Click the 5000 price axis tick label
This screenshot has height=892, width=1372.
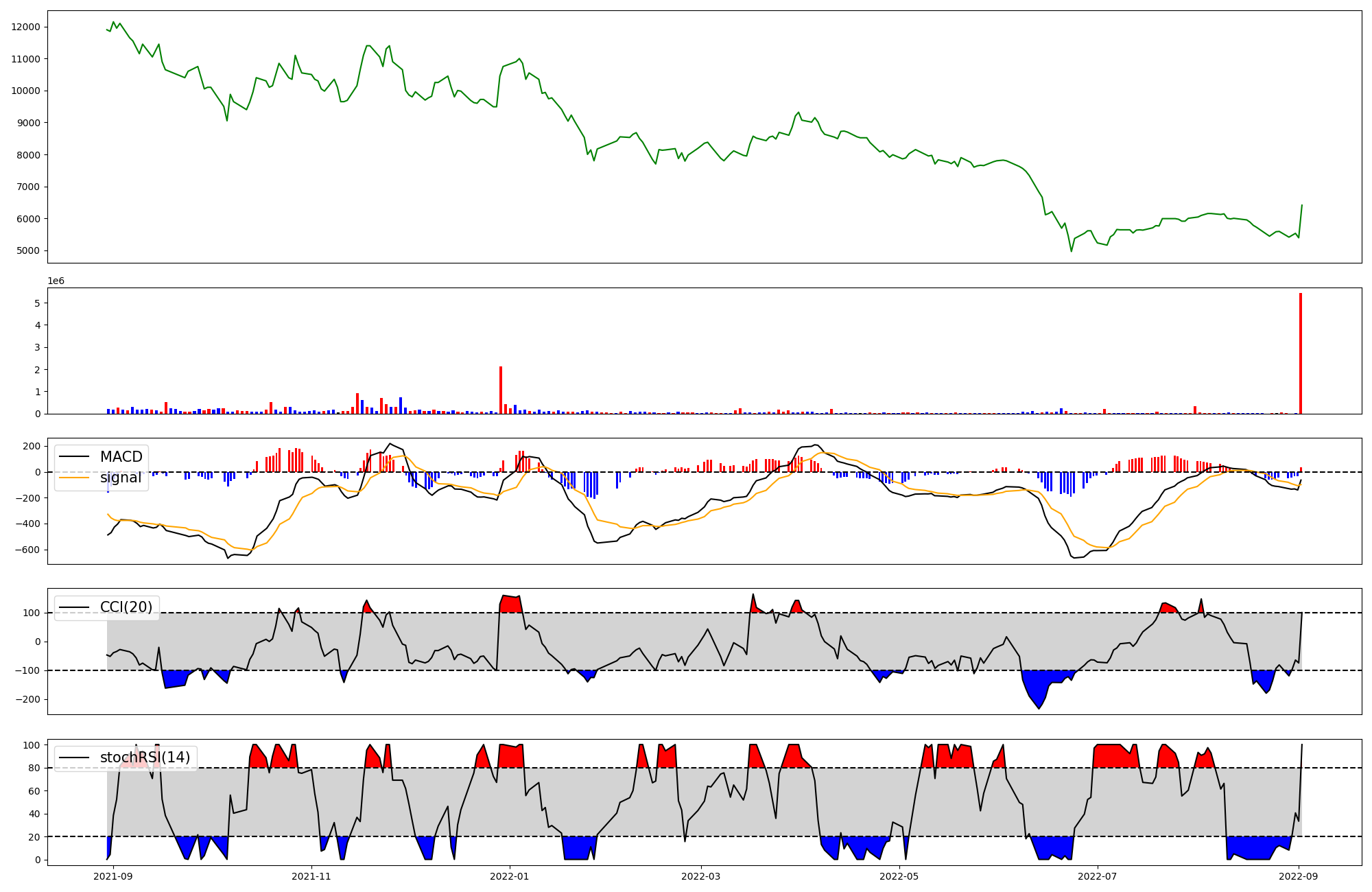click(x=28, y=251)
